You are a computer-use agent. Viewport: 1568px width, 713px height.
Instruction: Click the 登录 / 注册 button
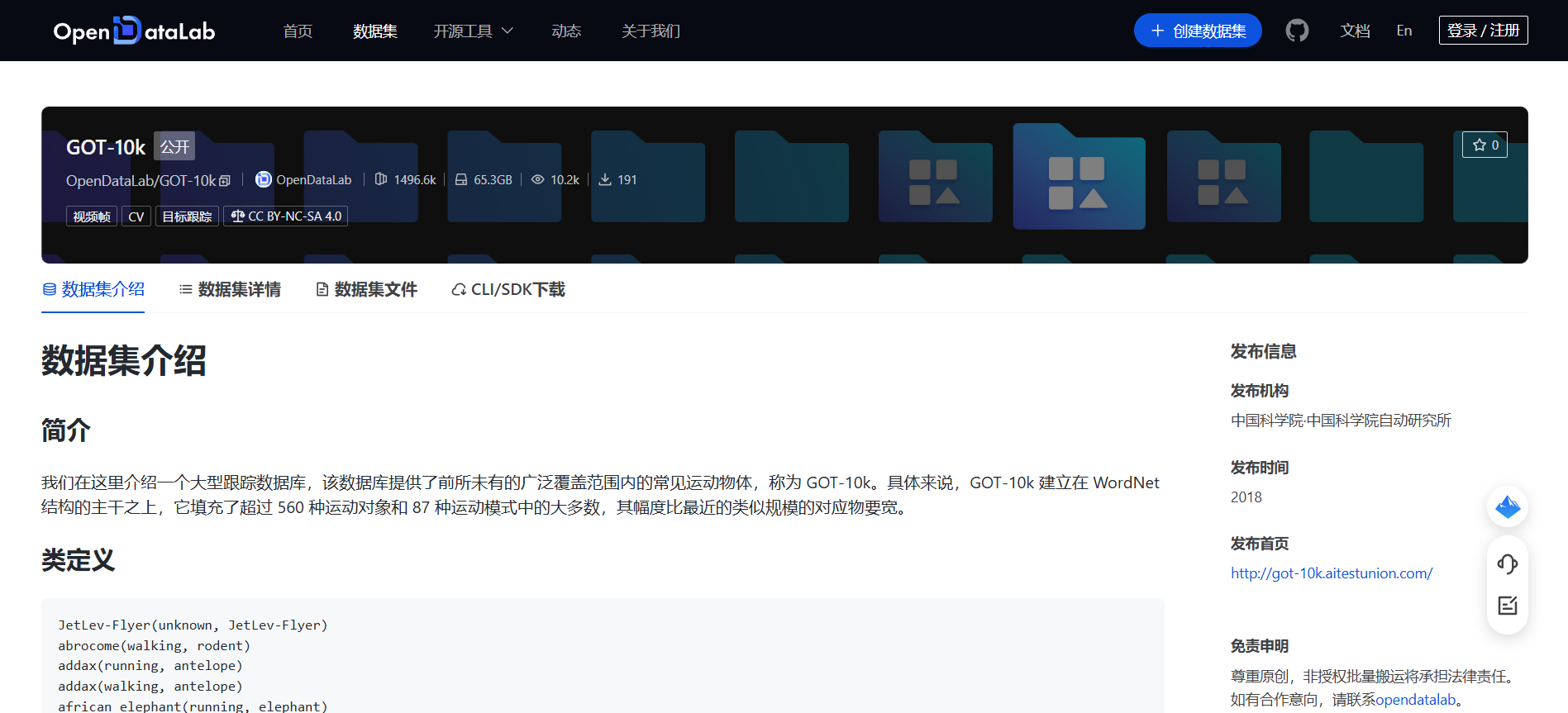(x=1483, y=31)
